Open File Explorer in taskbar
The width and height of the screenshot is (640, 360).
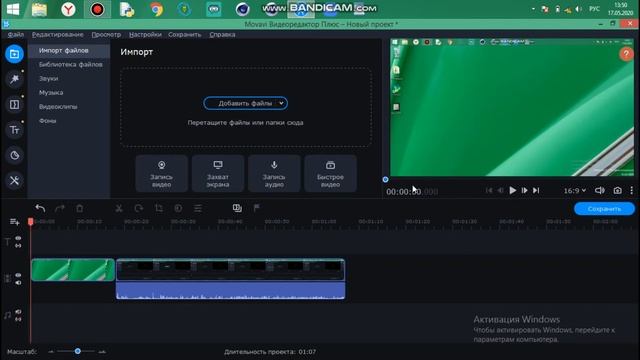(39, 9)
